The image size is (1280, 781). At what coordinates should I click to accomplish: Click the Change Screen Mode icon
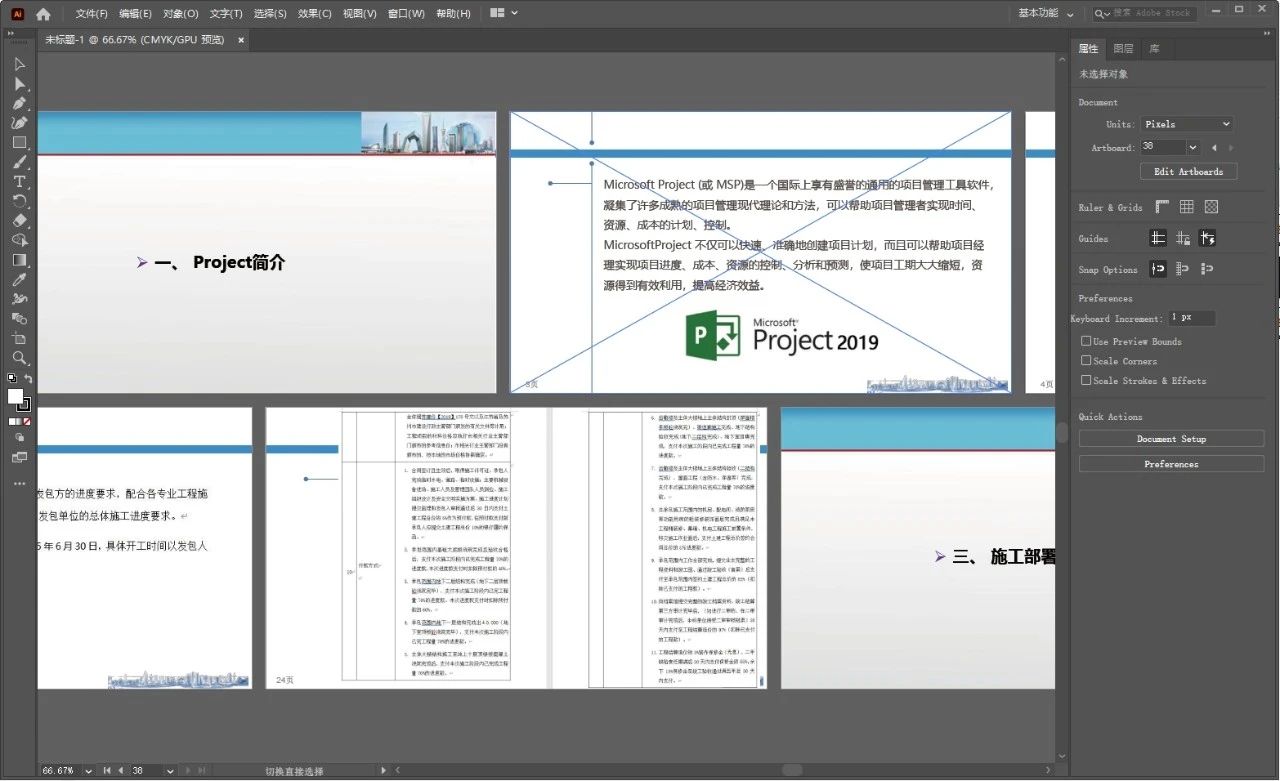tap(19, 457)
